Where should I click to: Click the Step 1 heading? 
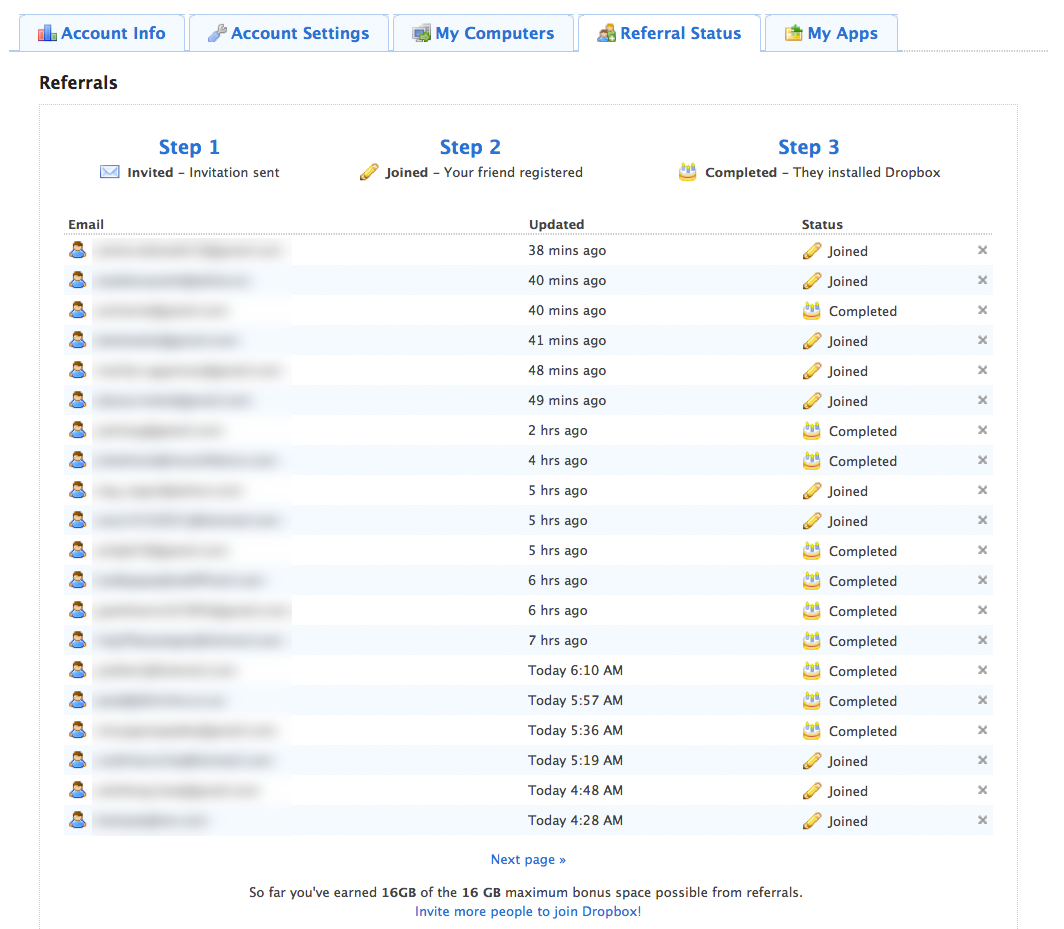click(x=189, y=147)
